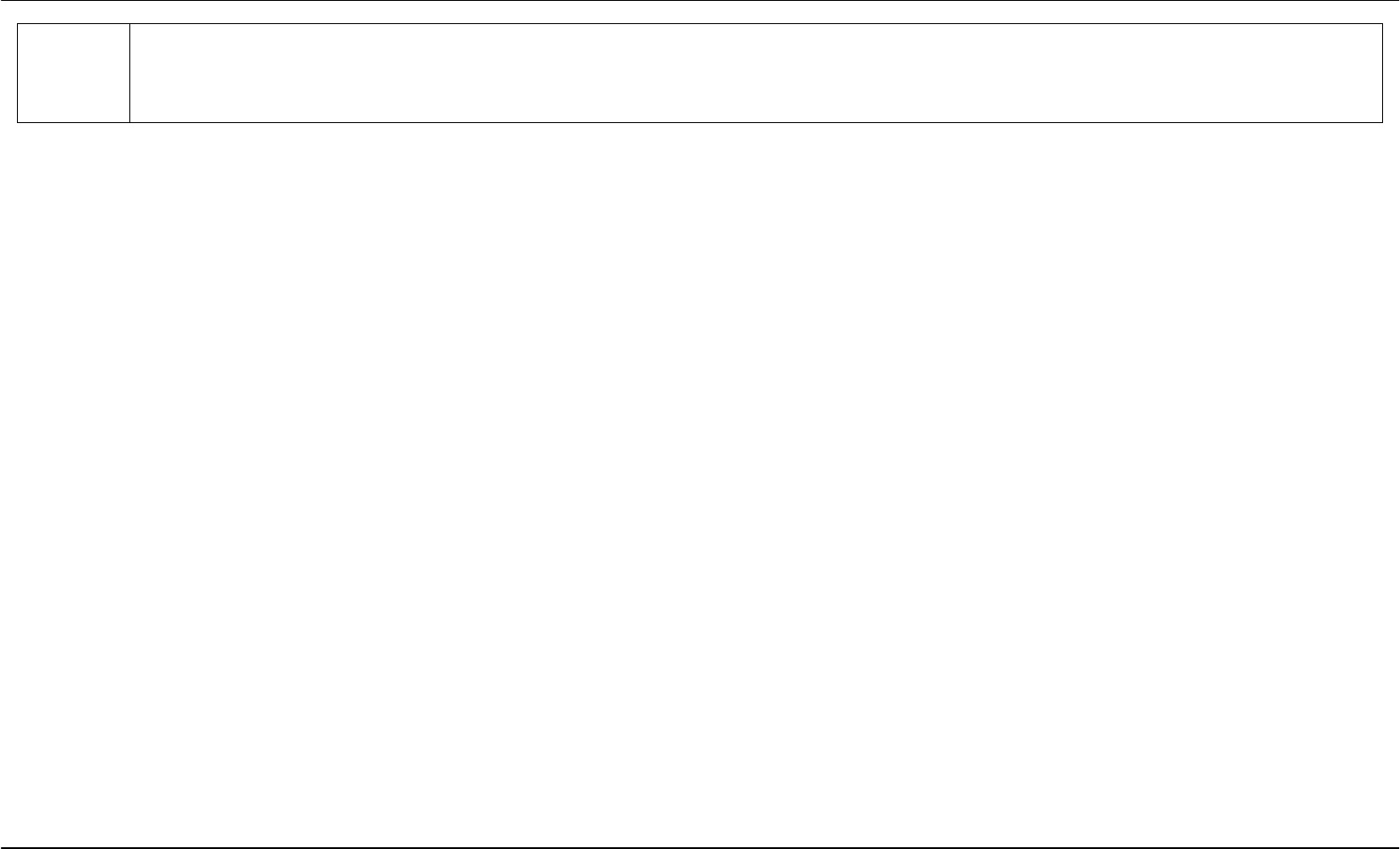The height and width of the screenshot is (849, 1400).
Task: Click inside the narrow empty left table cell
Action: click(73, 72)
